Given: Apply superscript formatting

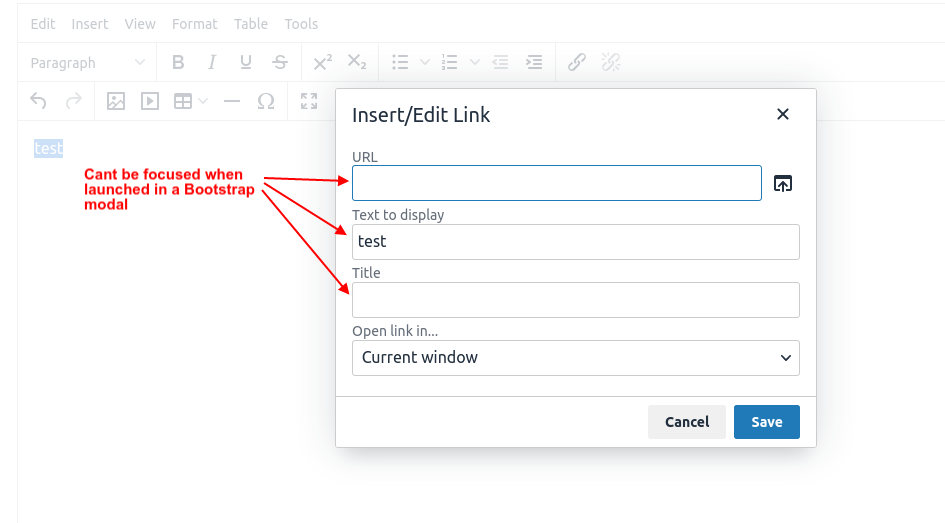Looking at the screenshot, I should (323, 62).
